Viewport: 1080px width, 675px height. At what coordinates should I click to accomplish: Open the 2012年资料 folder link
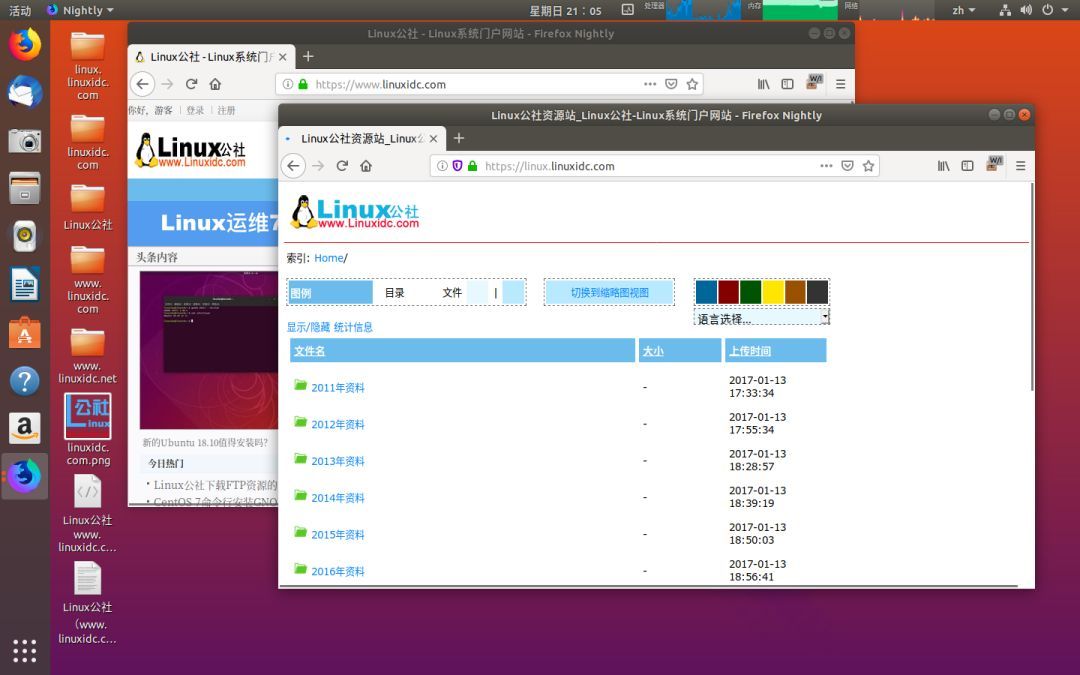click(x=338, y=424)
